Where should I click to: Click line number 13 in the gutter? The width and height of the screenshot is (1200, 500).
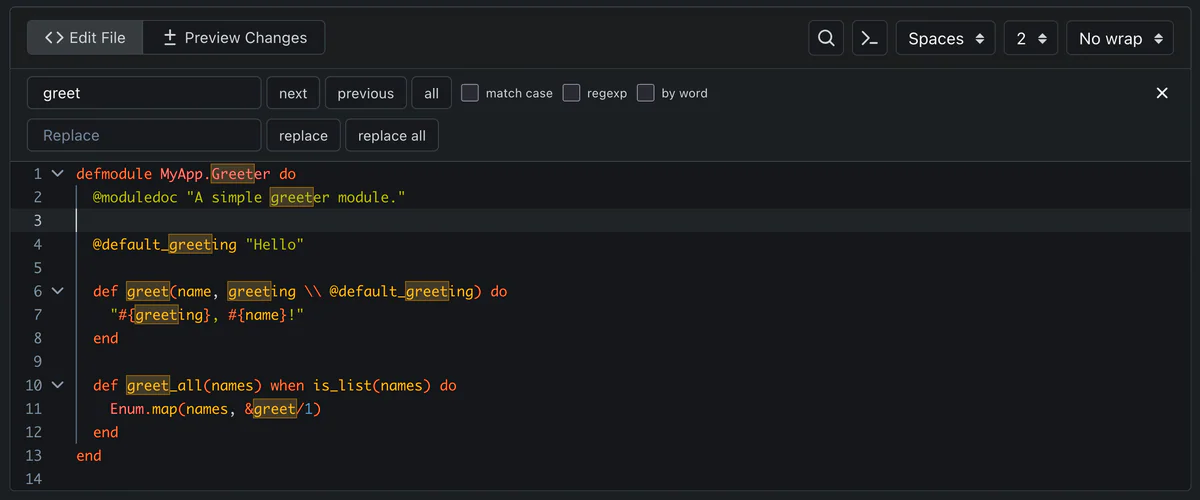34,455
